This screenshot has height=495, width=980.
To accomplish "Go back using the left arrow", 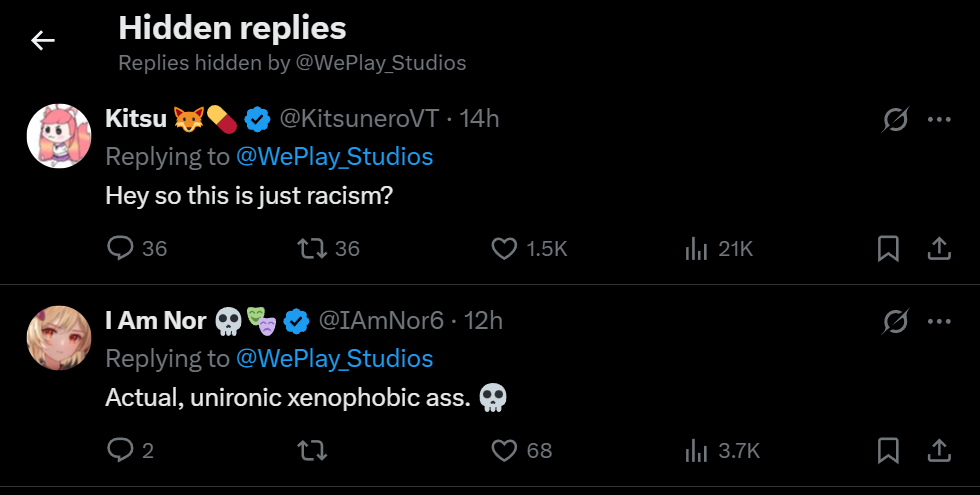I will [x=42, y=40].
